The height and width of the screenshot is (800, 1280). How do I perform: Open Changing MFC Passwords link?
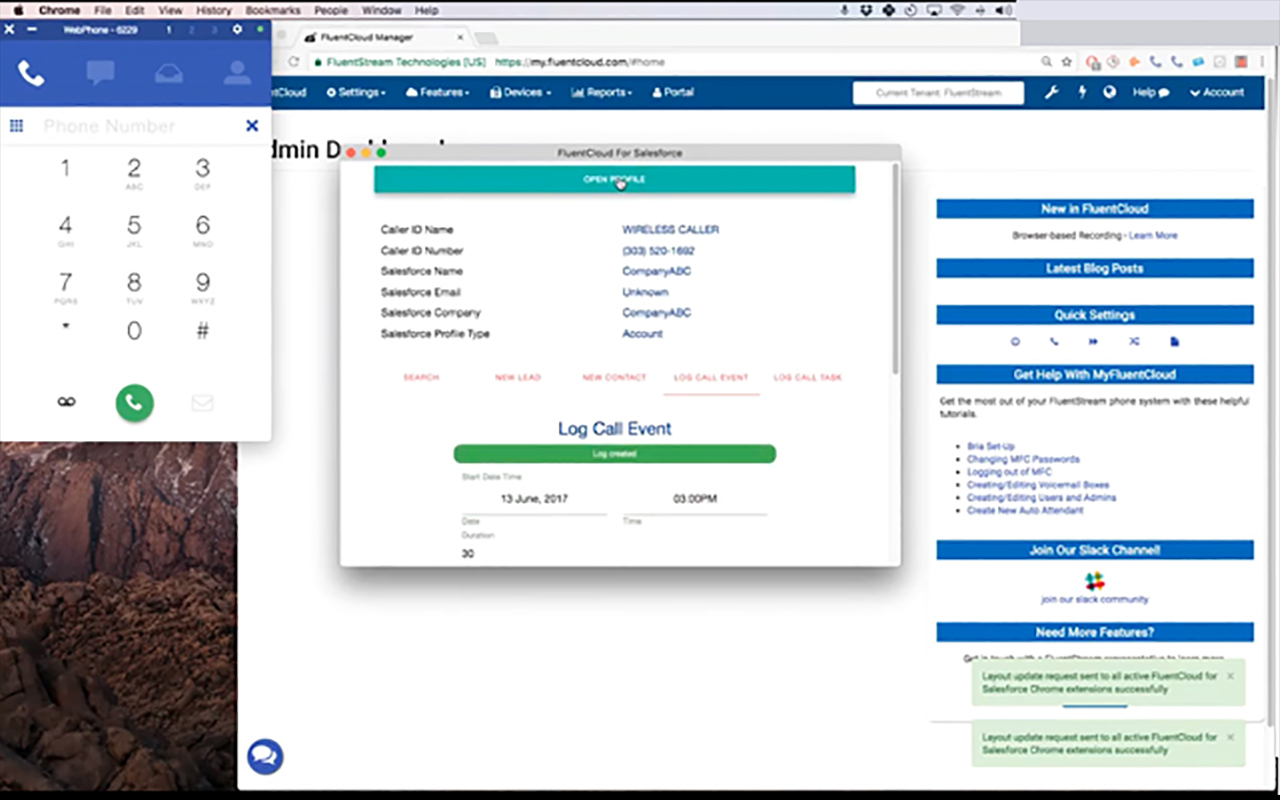coord(1023,459)
